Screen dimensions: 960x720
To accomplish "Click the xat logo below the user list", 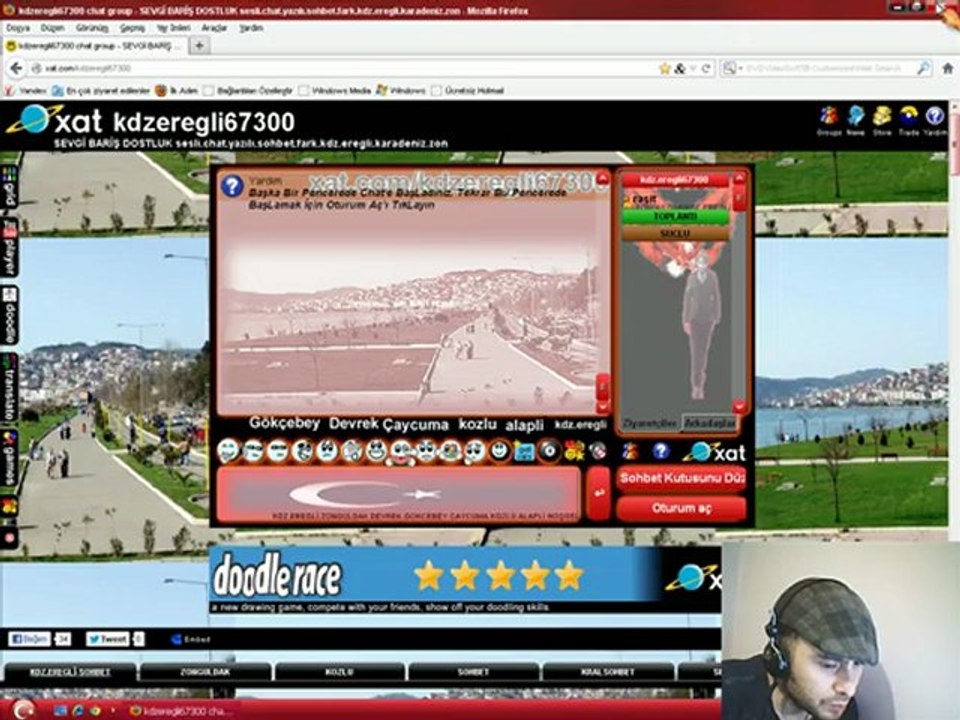I will (714, 452).
